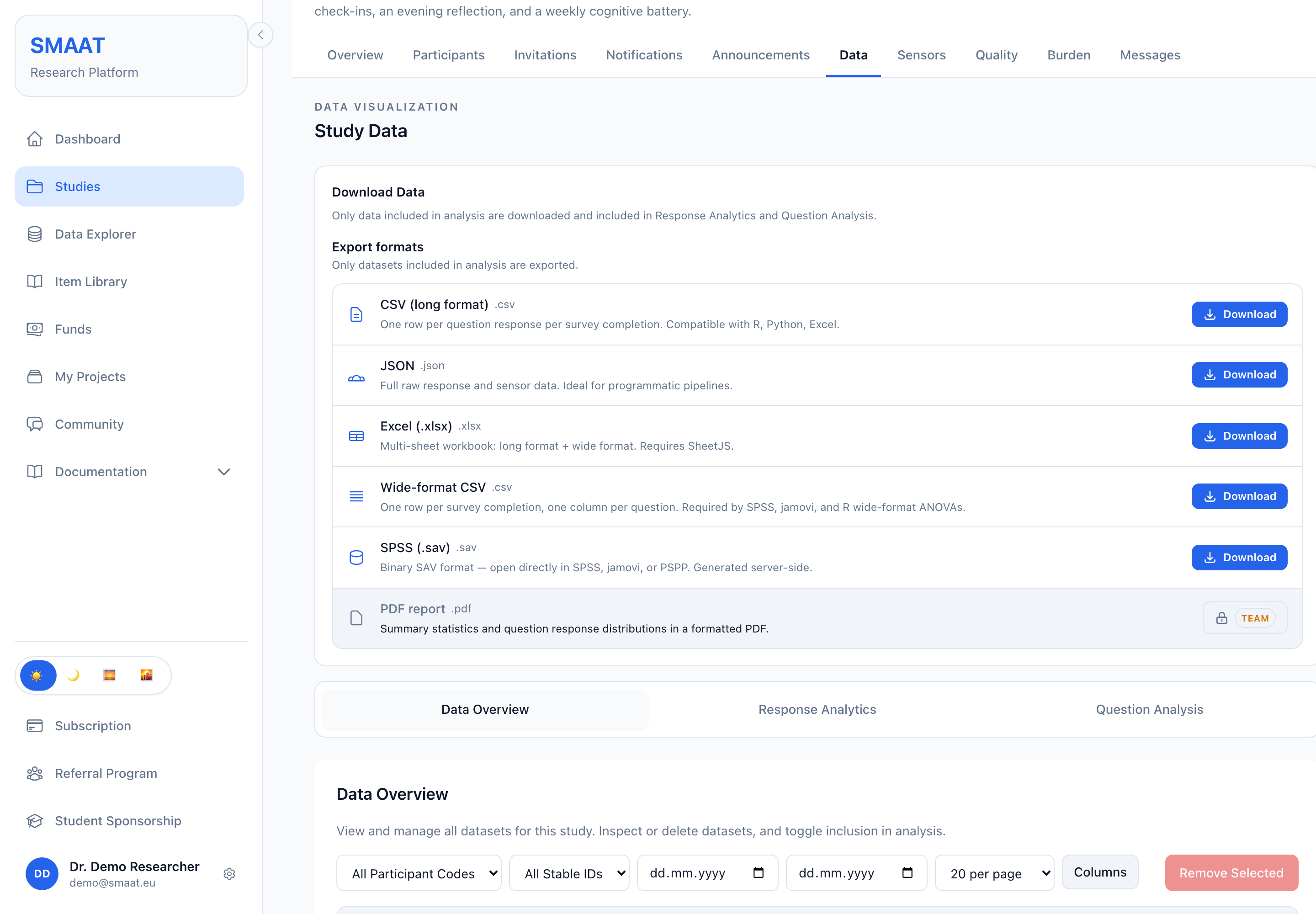This screenshot has width=1316, height=914.
Task: Open the All Stable IDs dropdown
Action: click(569, 873)
